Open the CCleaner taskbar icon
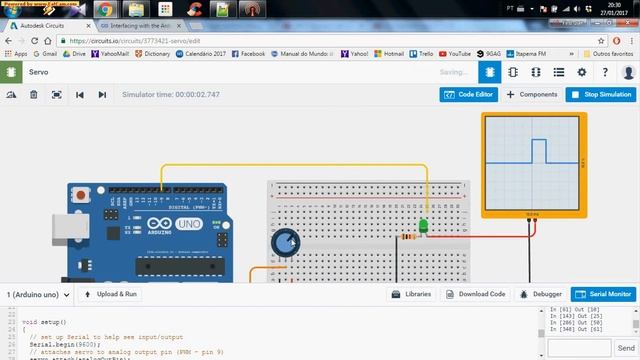 (194, 9)
